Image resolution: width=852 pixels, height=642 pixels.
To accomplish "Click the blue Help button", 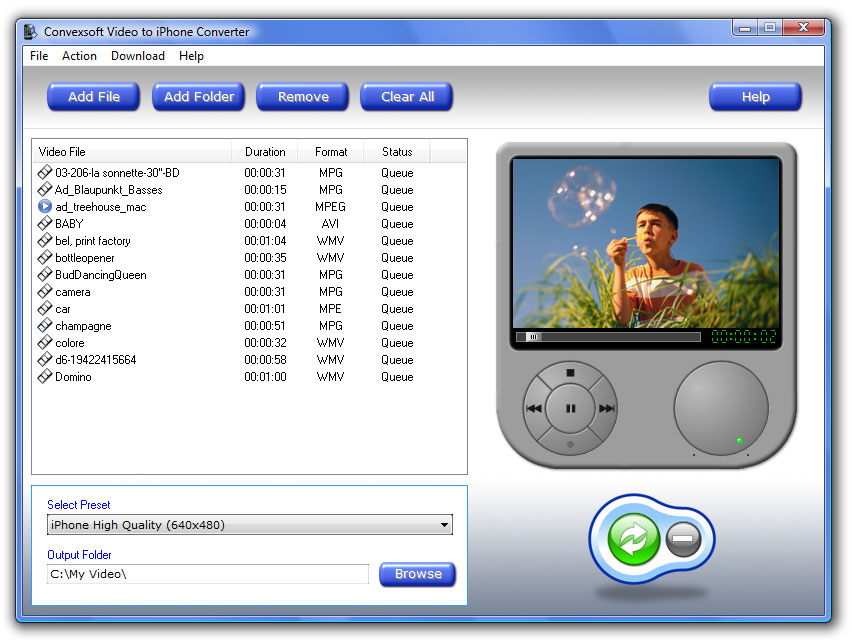I will point(756,97).
